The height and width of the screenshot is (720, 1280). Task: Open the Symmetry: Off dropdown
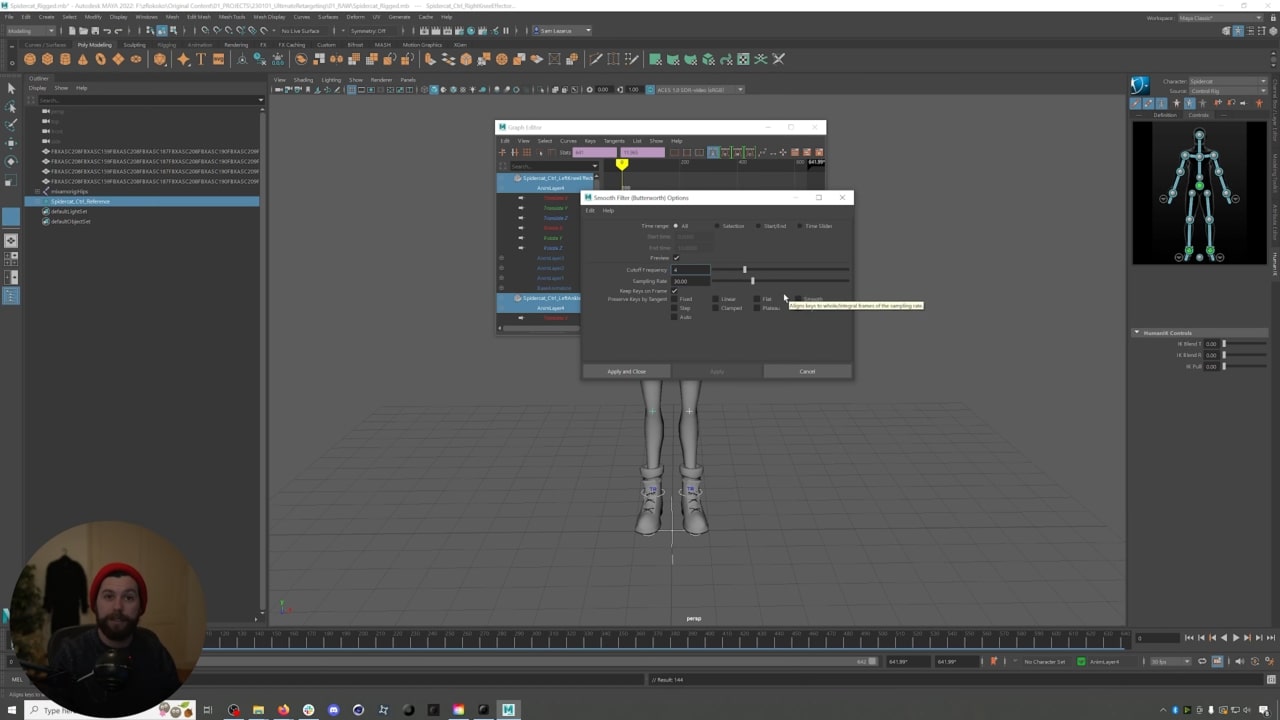(x=368, y=31)
